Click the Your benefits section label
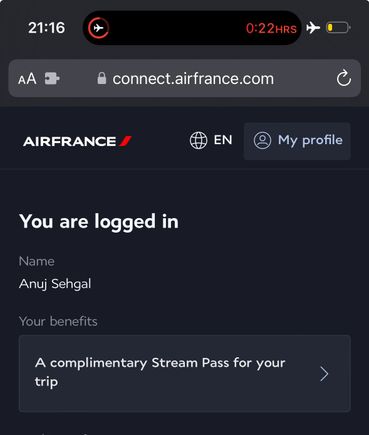The width and height of the screenshot is (369, 435). [58, 321]
